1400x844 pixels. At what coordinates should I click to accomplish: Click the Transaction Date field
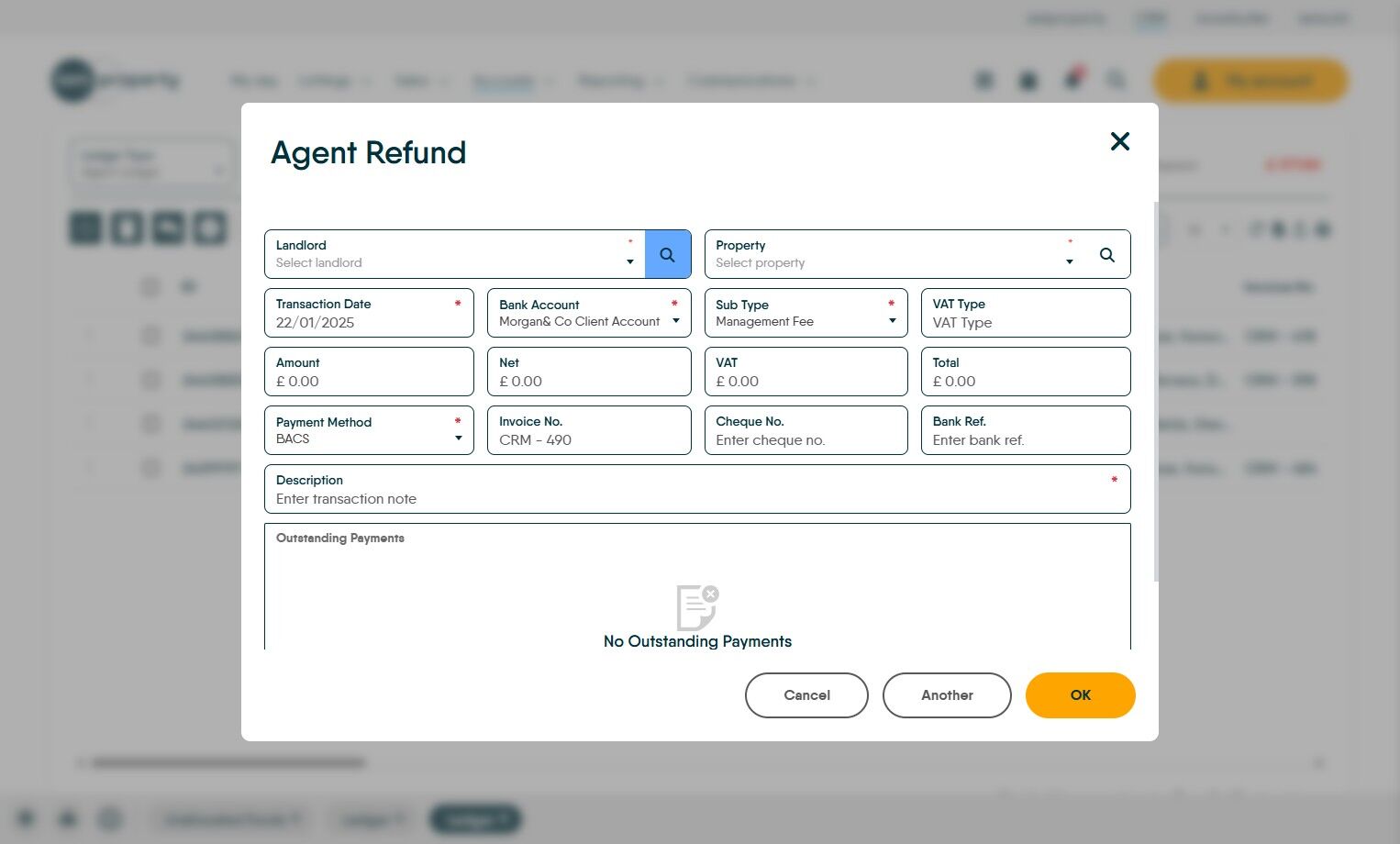click(x=369, y=313)
